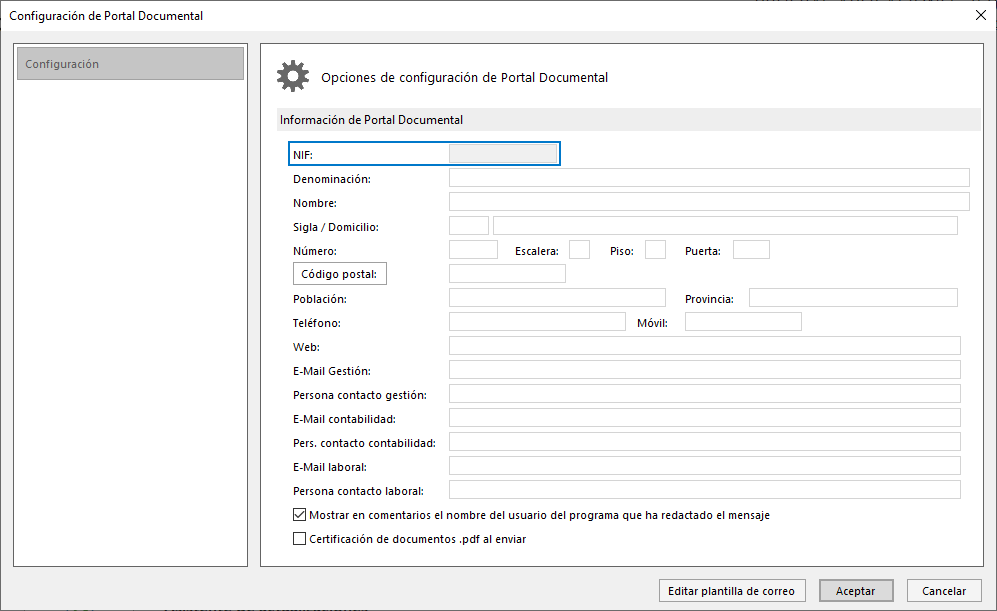The width and height of the screenshot is (997, 611).
Task: Focus the Web address field
Action: pos(705,346)
